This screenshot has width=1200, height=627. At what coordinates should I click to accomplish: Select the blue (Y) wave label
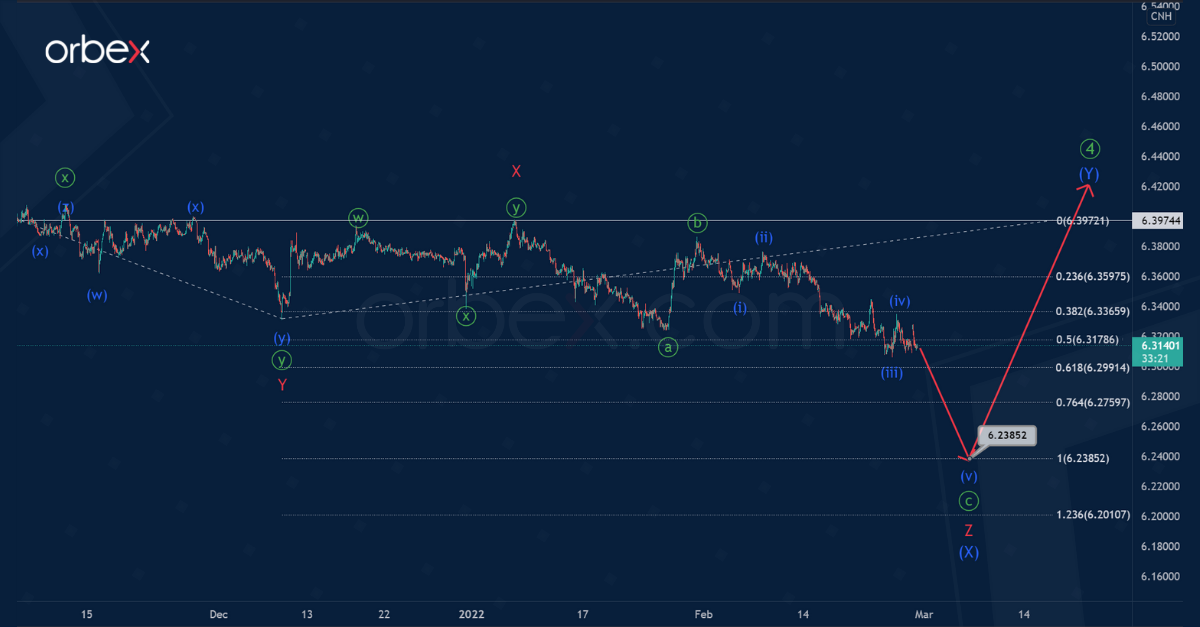(x=1089, y=175)
